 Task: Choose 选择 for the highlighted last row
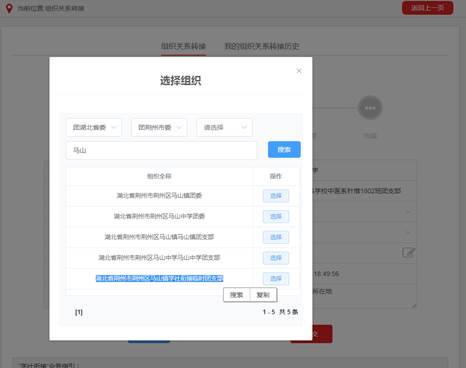tap(276, 278)
